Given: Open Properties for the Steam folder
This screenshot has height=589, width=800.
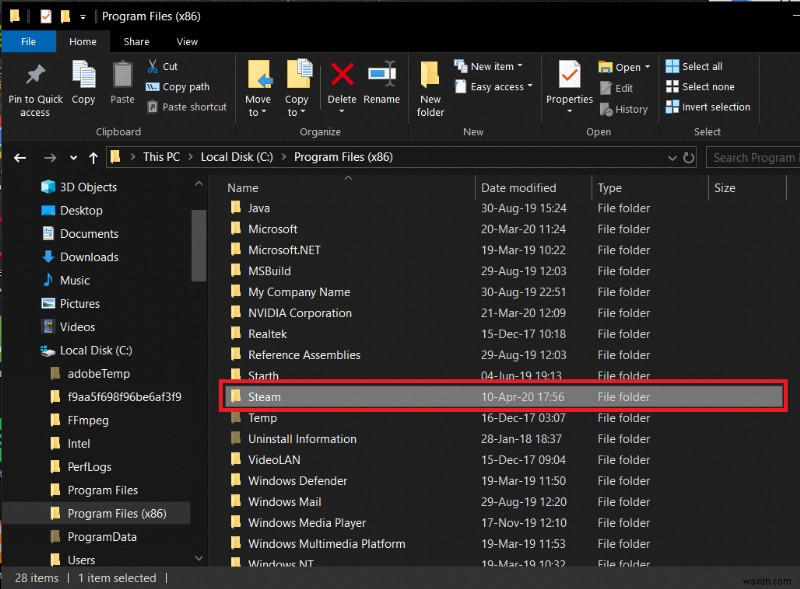Looking at the screenshot, I should [x=569, y=90].
